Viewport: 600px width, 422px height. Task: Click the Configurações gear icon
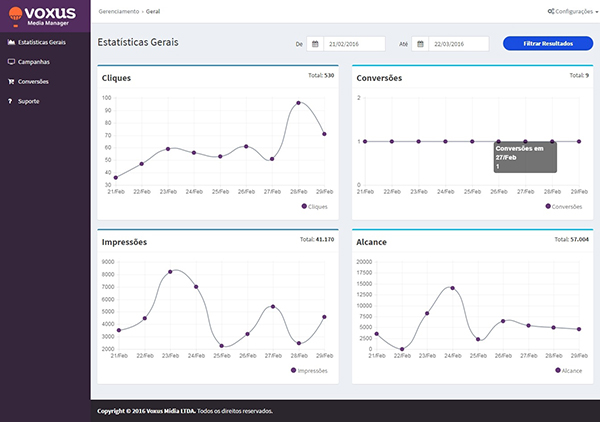coord(551,10)
